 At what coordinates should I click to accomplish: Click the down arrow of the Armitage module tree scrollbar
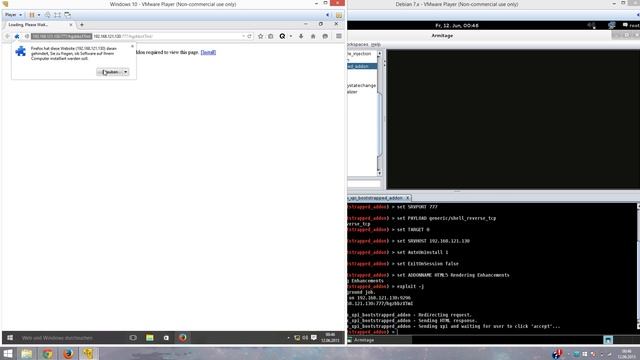point(379,173)
